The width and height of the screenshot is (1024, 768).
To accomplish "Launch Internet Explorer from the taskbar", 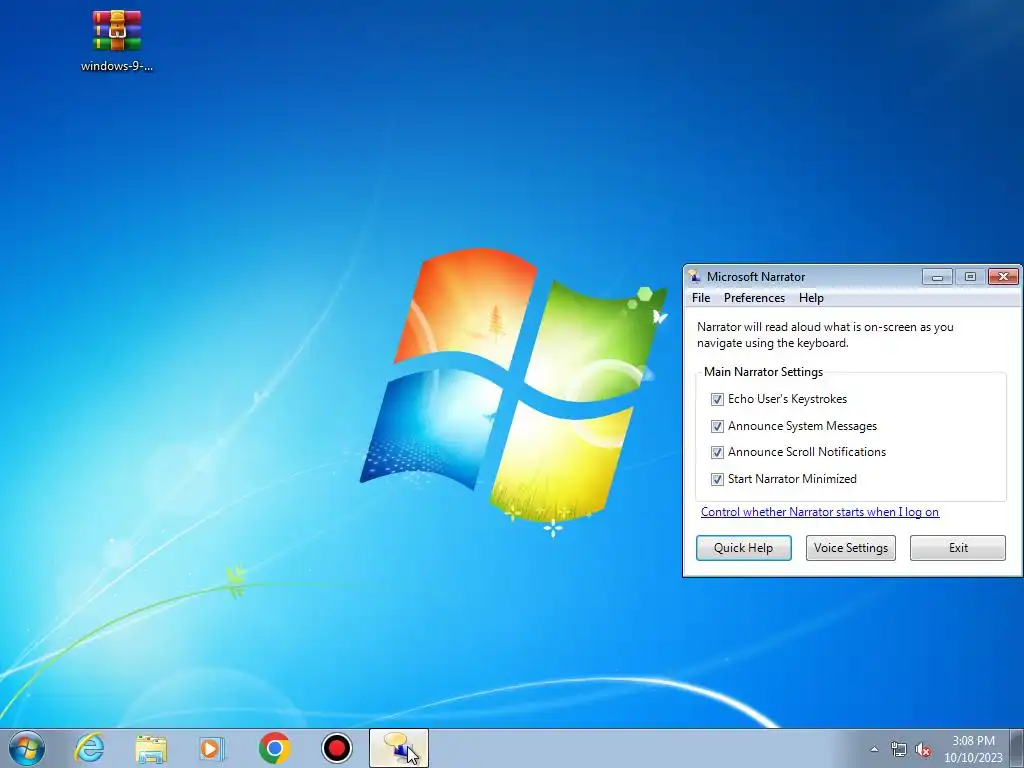I will 89,748.
